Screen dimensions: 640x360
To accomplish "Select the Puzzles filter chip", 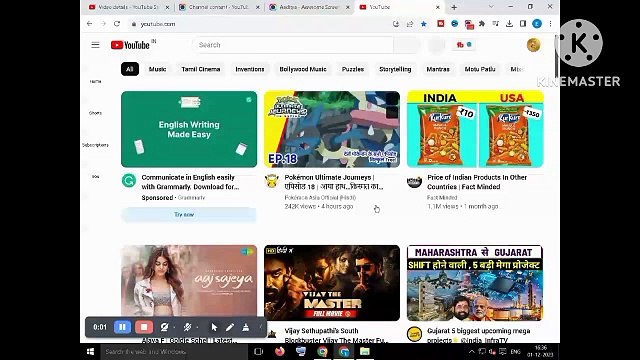I will coord(353,69).
